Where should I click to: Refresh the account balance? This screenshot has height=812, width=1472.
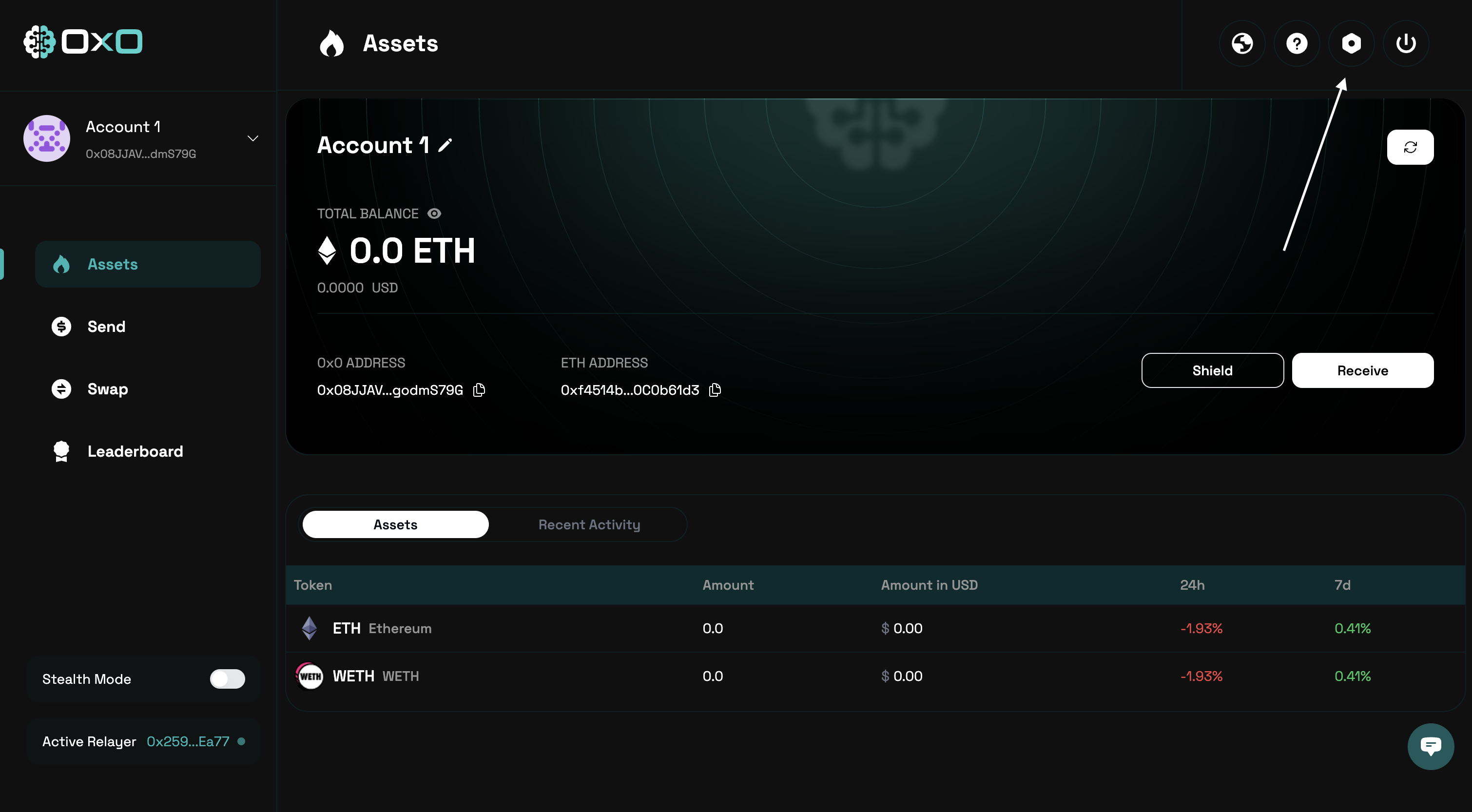point(1410,147)
